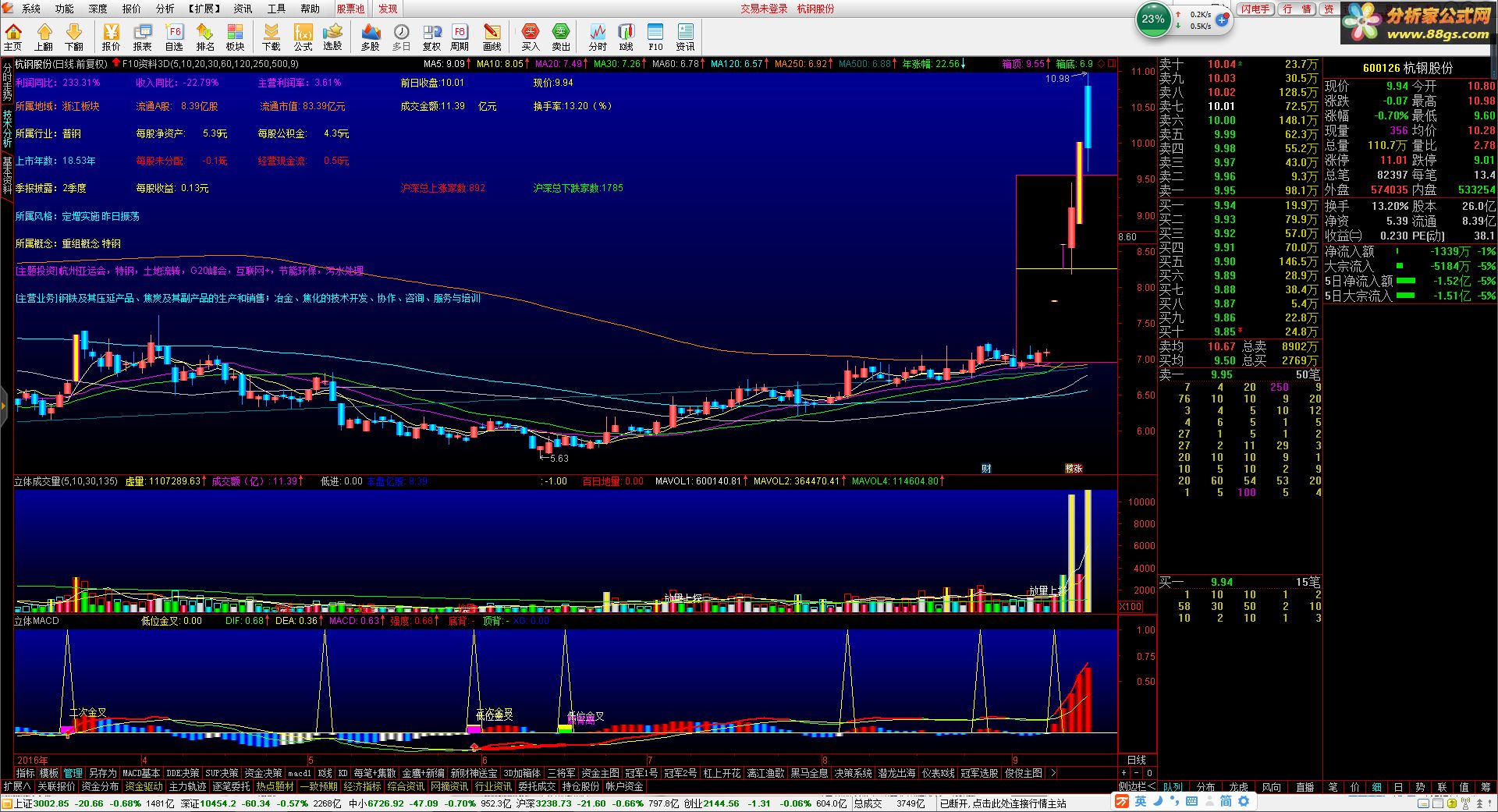1498x812 pixels.
Task: Open the 基本资料 vertical side tab
Action: 7,175
